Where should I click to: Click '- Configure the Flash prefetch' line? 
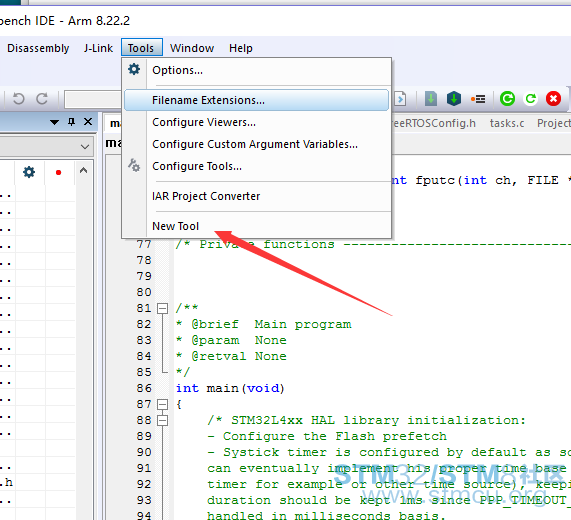(327, 436)
